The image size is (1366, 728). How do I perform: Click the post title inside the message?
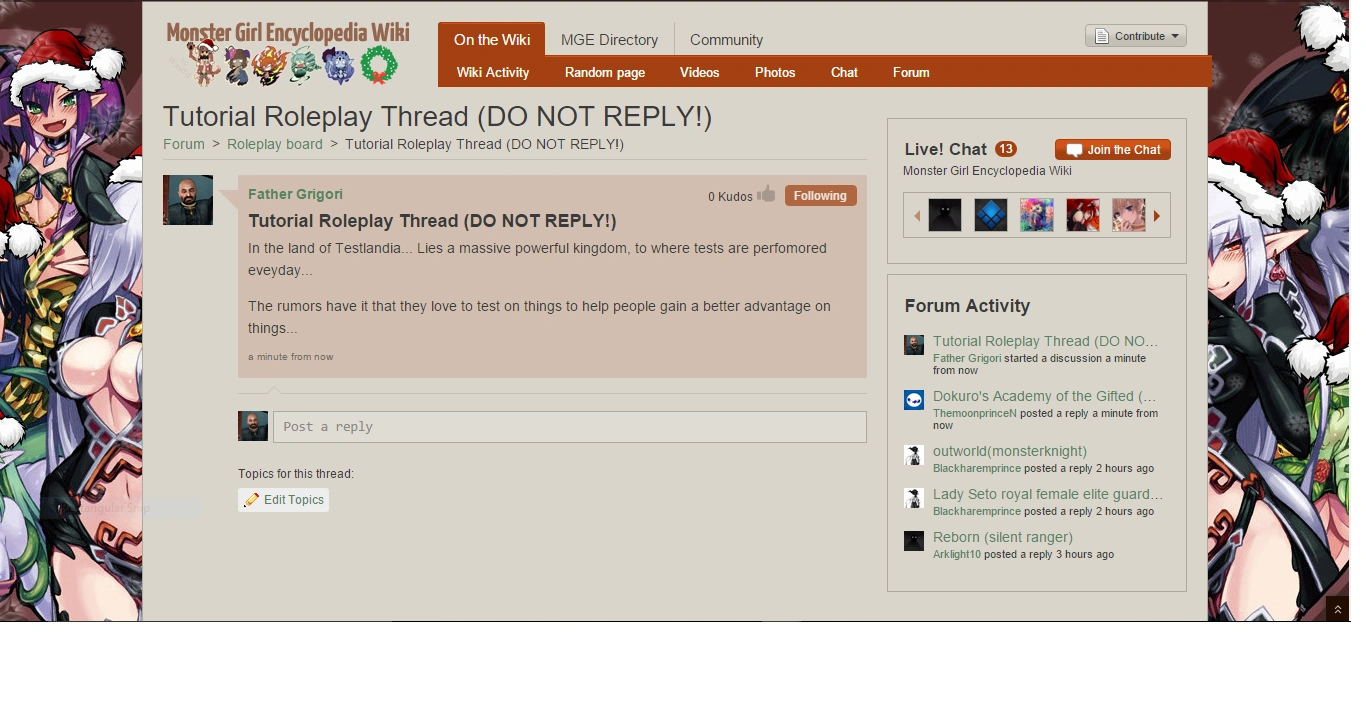point(432,221)
